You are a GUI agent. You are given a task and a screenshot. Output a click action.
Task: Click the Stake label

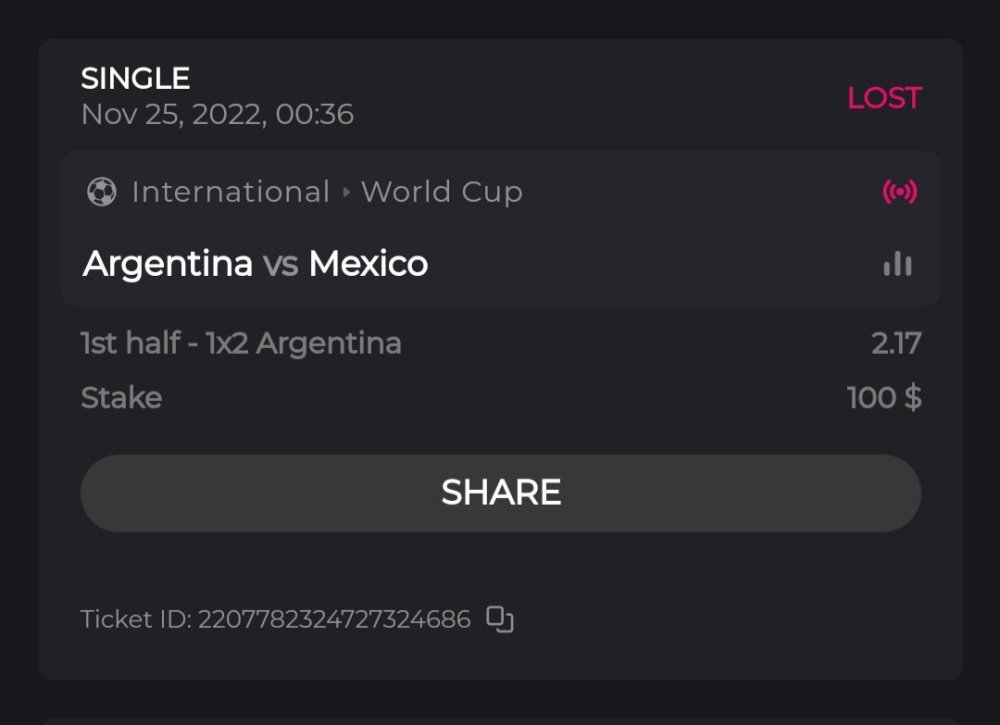(x=121, y=398)
